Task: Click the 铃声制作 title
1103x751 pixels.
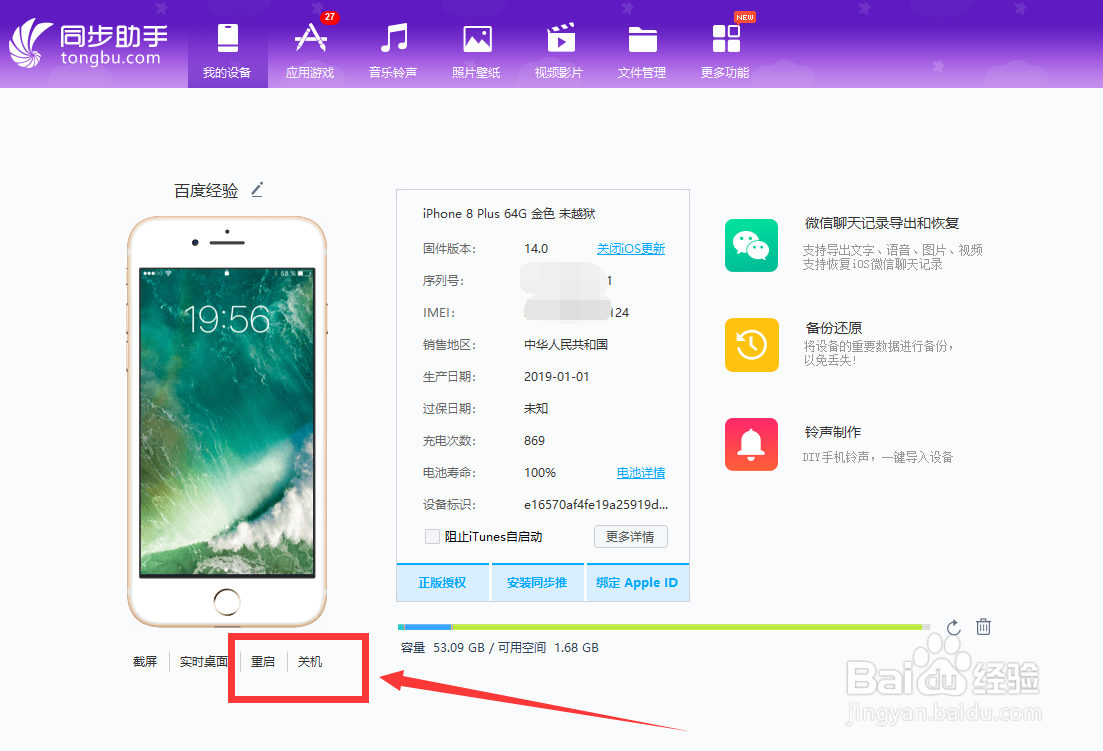Action: (x=833, y=432)
